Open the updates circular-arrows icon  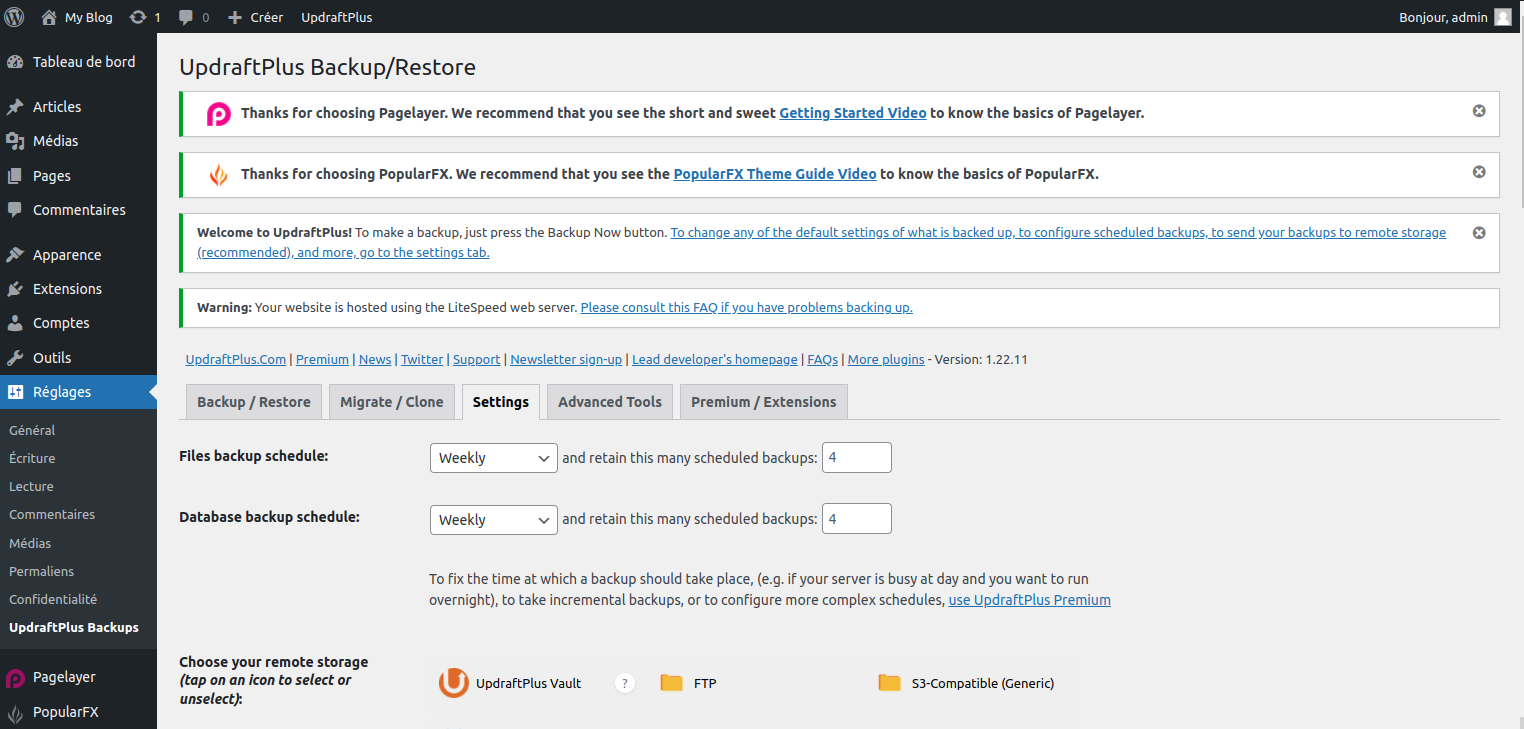coord(138,17)
